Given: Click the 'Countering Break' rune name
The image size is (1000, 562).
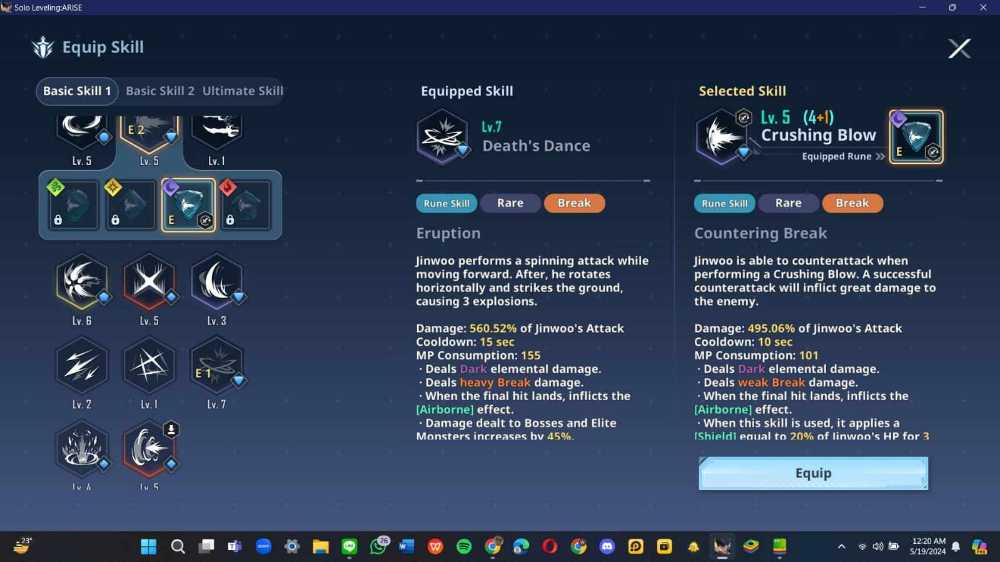Looking at the screenshot, I should click(760, 233).
